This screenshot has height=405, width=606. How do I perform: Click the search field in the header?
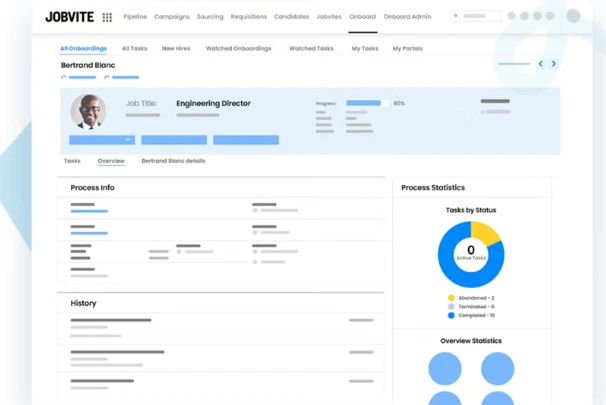tap(476, 16)
